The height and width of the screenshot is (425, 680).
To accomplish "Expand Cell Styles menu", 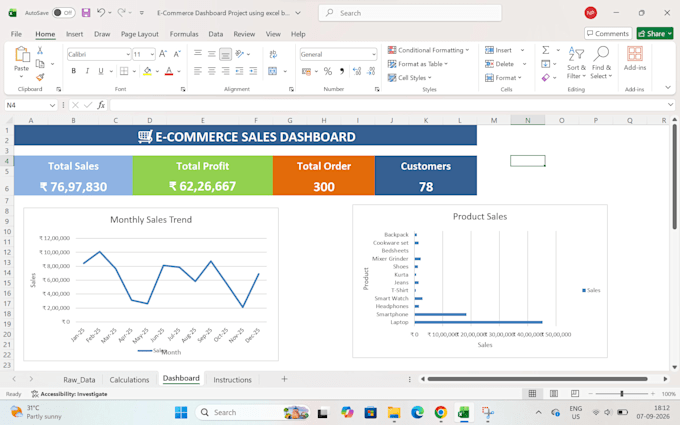I will coord(410,78).
